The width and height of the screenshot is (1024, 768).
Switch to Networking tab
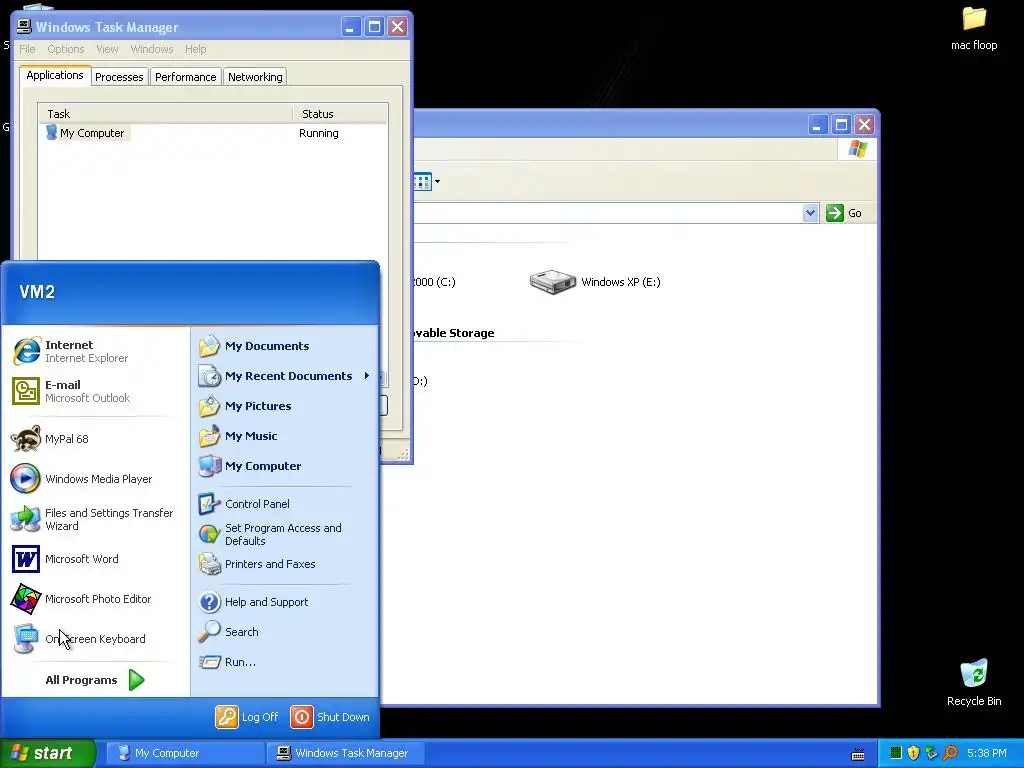pyautogui.click(x=255, y=77)
